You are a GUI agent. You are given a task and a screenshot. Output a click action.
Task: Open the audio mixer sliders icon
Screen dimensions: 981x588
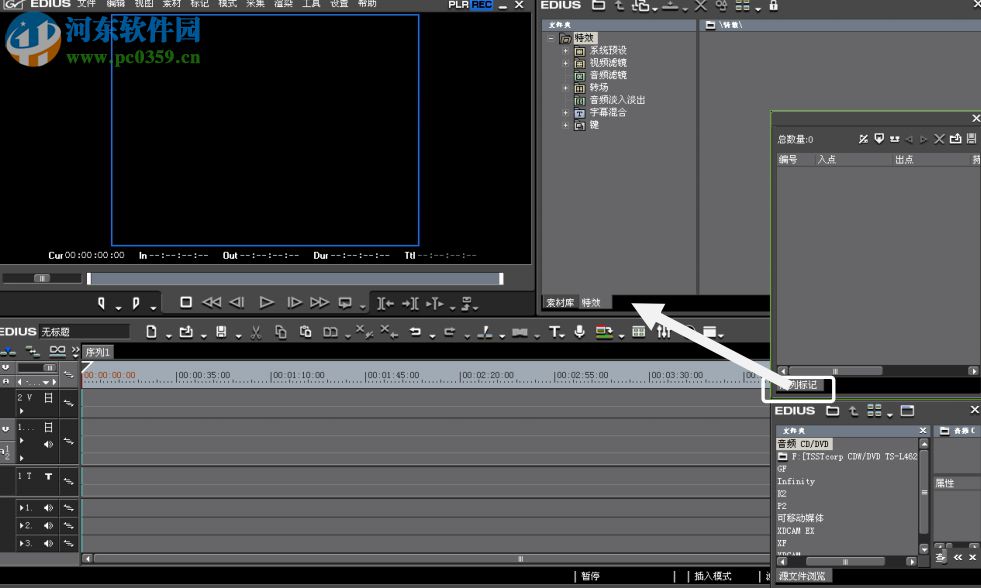point(663,332)
